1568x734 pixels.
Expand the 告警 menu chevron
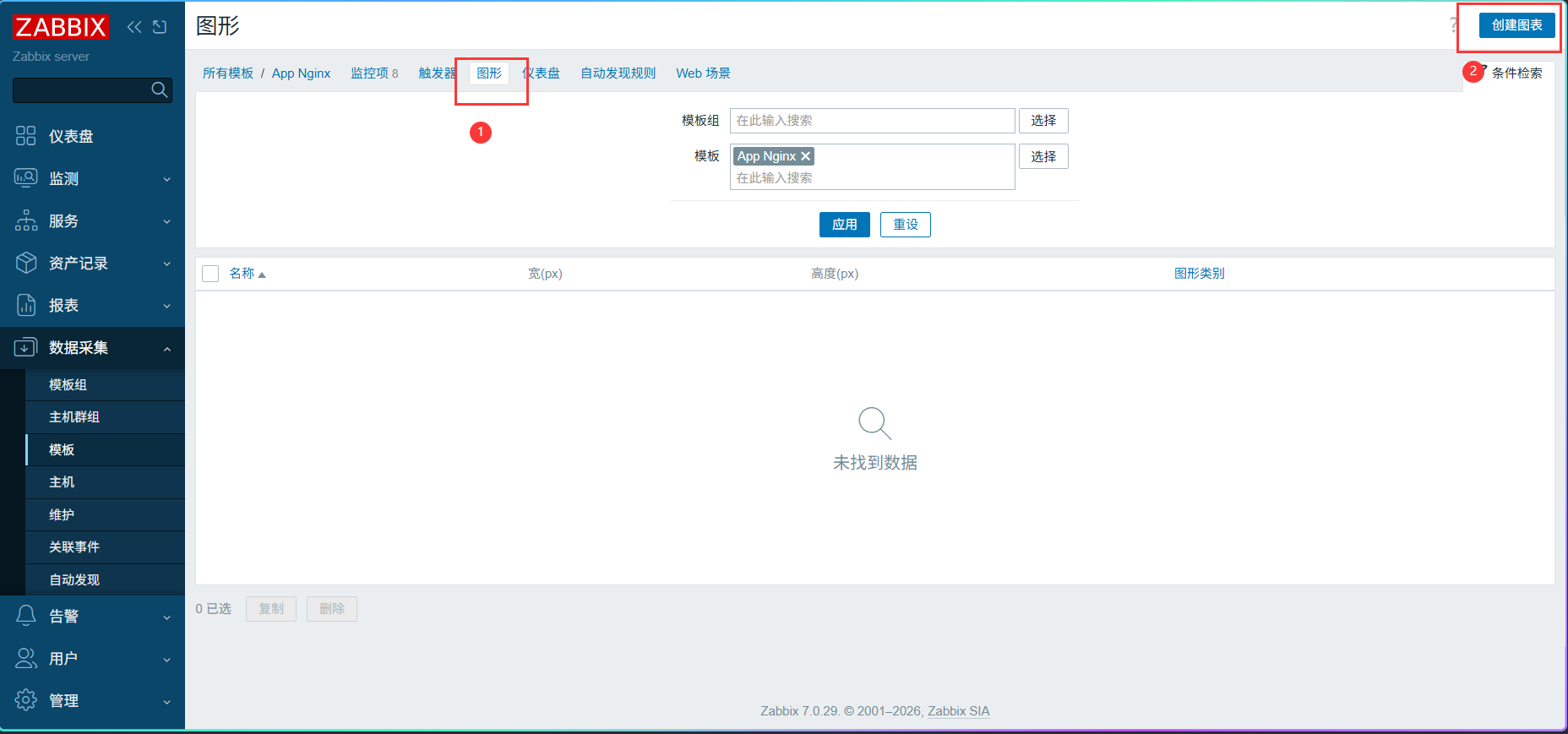(167, 617)
